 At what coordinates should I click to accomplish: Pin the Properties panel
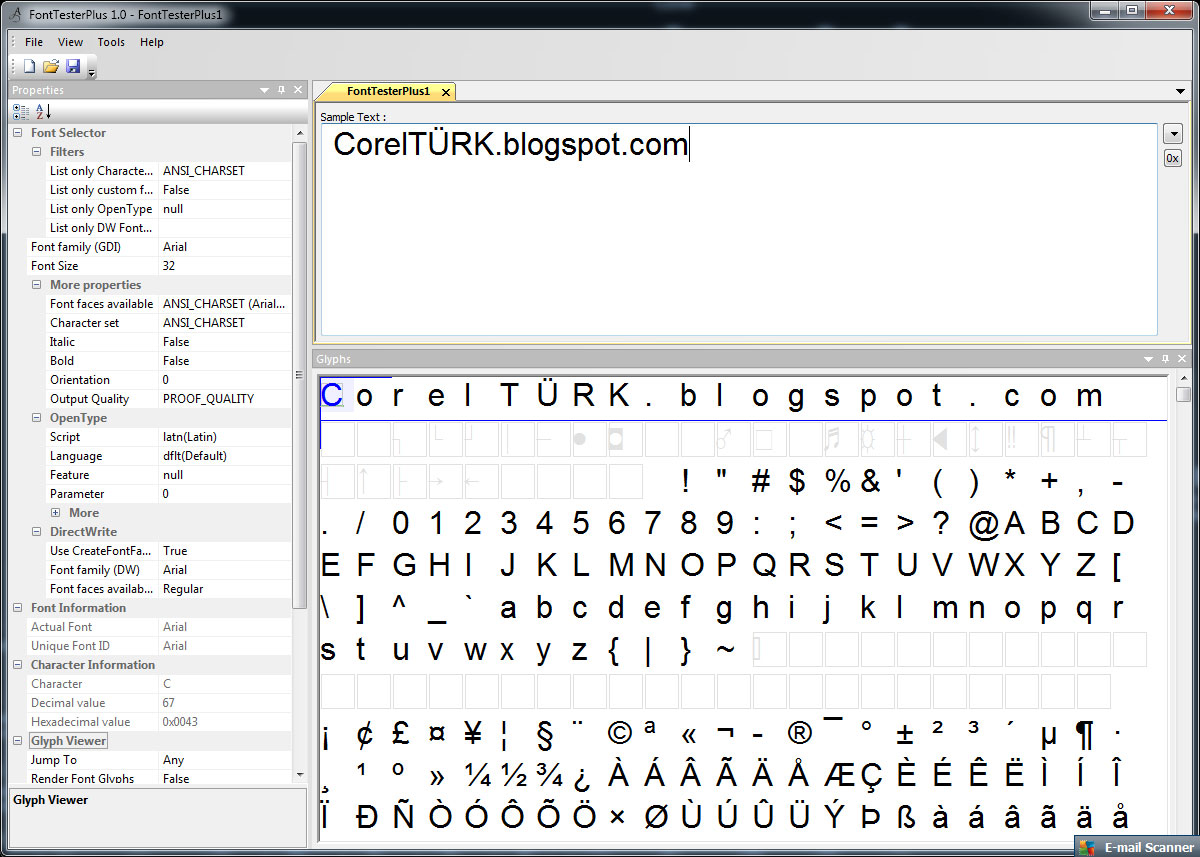pos(281,90)
